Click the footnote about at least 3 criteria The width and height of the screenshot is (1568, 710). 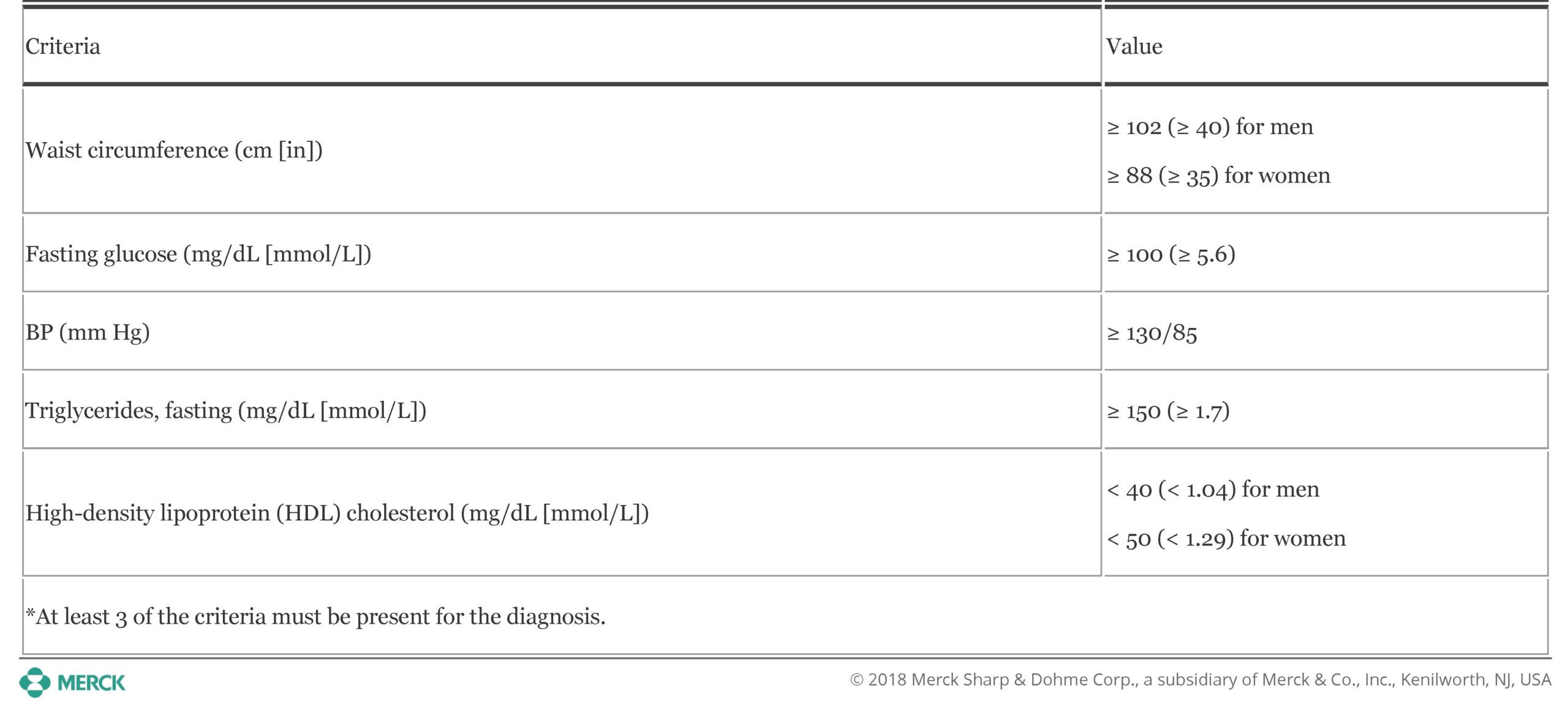tap(315, 617)
